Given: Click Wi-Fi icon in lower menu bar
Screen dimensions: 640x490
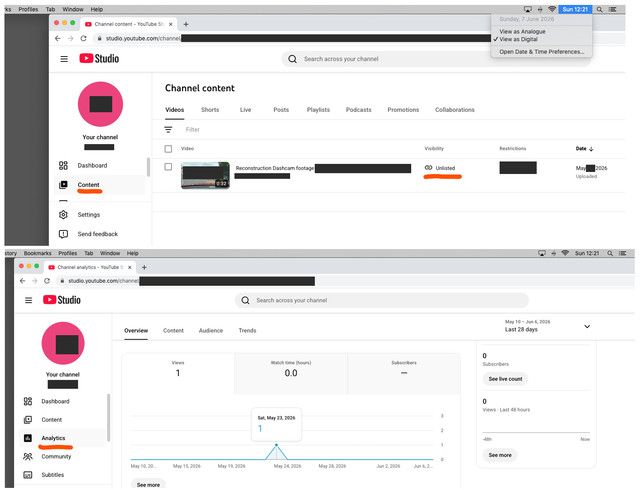Looking at the screenshot, I should [x=565, y=253].
